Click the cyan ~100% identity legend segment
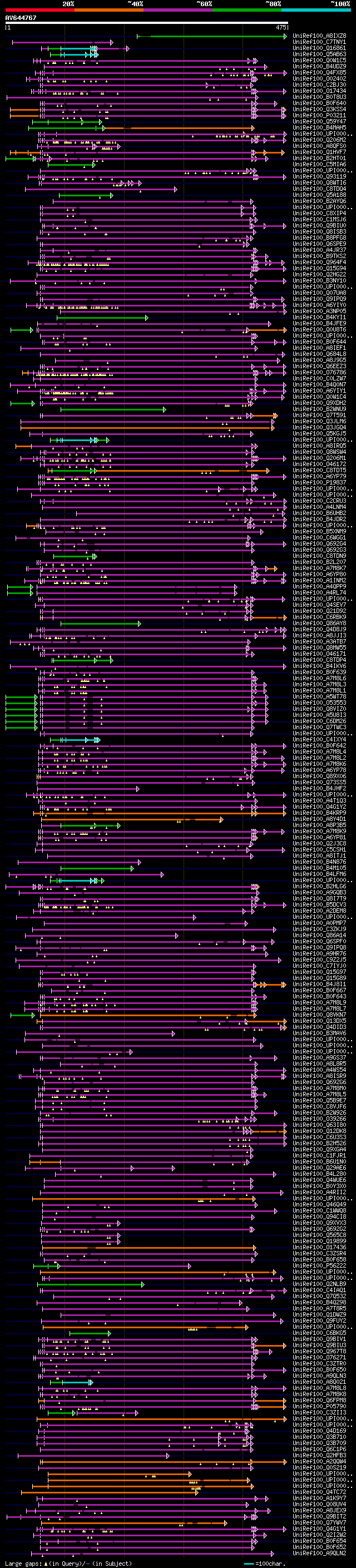The width and height of the screenshot is (356, 1568). 317,10
